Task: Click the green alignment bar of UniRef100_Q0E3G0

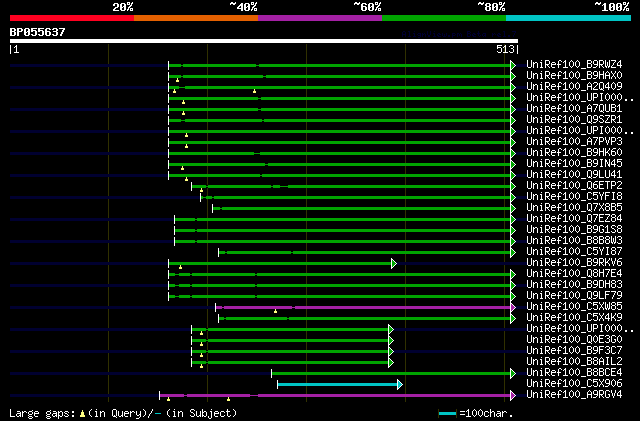Action: [290, 340]
